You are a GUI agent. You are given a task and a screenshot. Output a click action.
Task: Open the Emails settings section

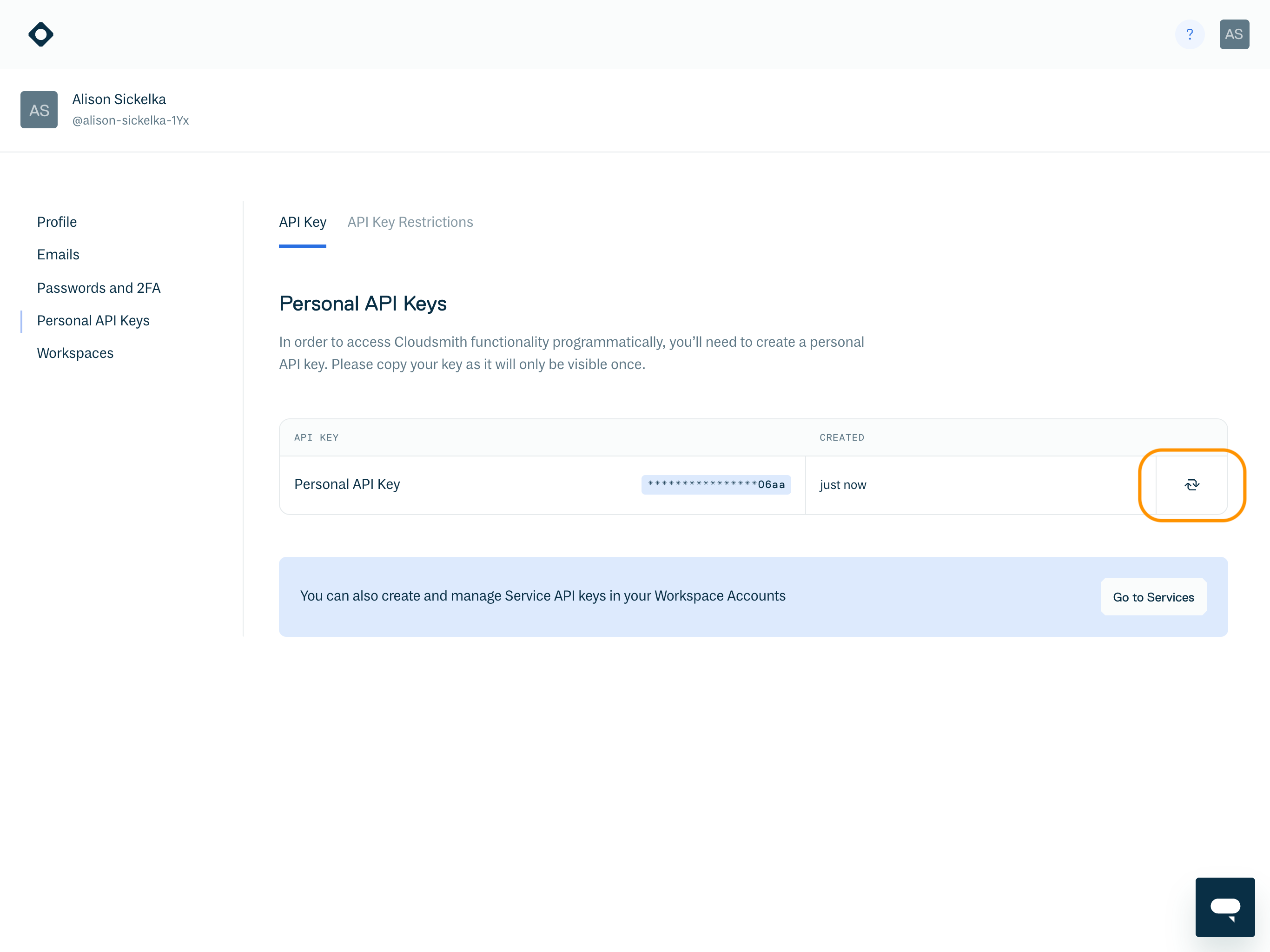pos(57,254)
